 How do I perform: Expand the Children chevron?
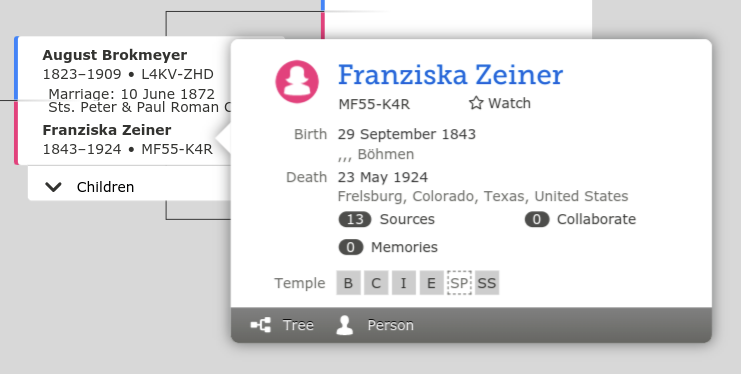[x=53, y=187]
